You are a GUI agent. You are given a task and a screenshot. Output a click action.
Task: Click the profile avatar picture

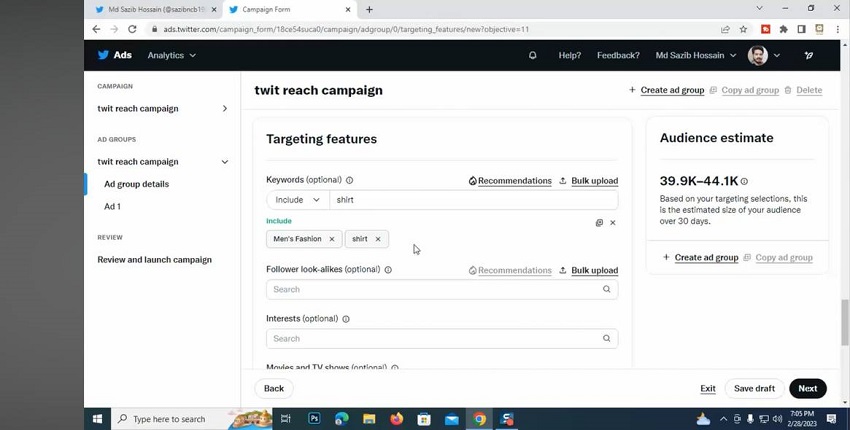coord(757,55)
